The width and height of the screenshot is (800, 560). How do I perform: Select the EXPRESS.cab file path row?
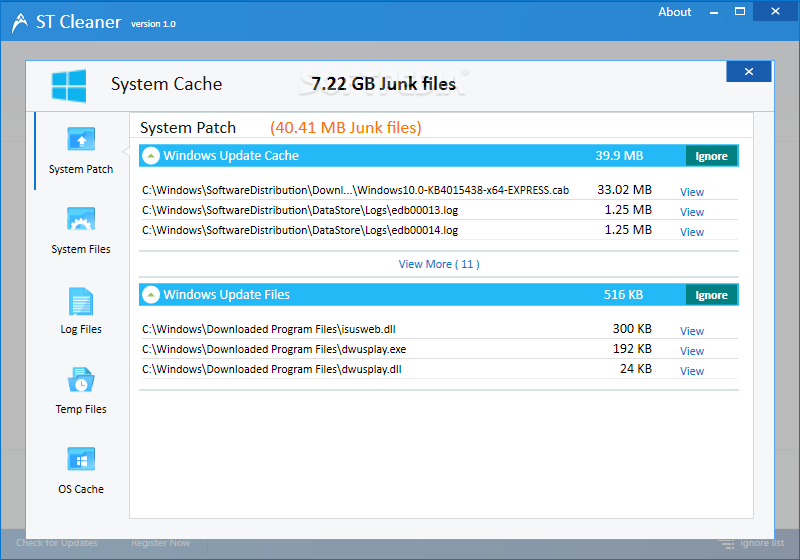click(356, 190)
